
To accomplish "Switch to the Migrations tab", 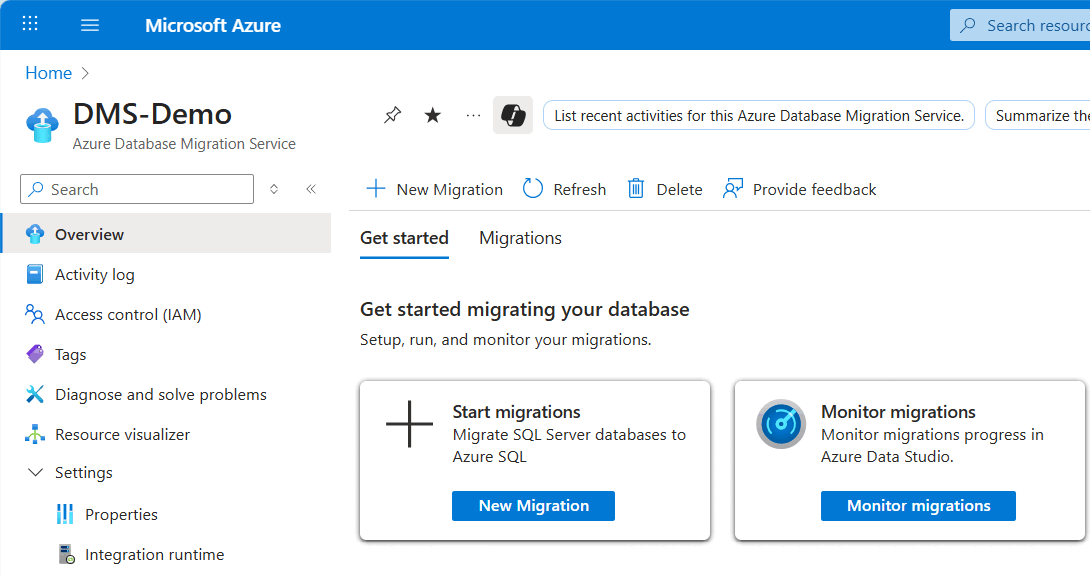I will point(519,238).
